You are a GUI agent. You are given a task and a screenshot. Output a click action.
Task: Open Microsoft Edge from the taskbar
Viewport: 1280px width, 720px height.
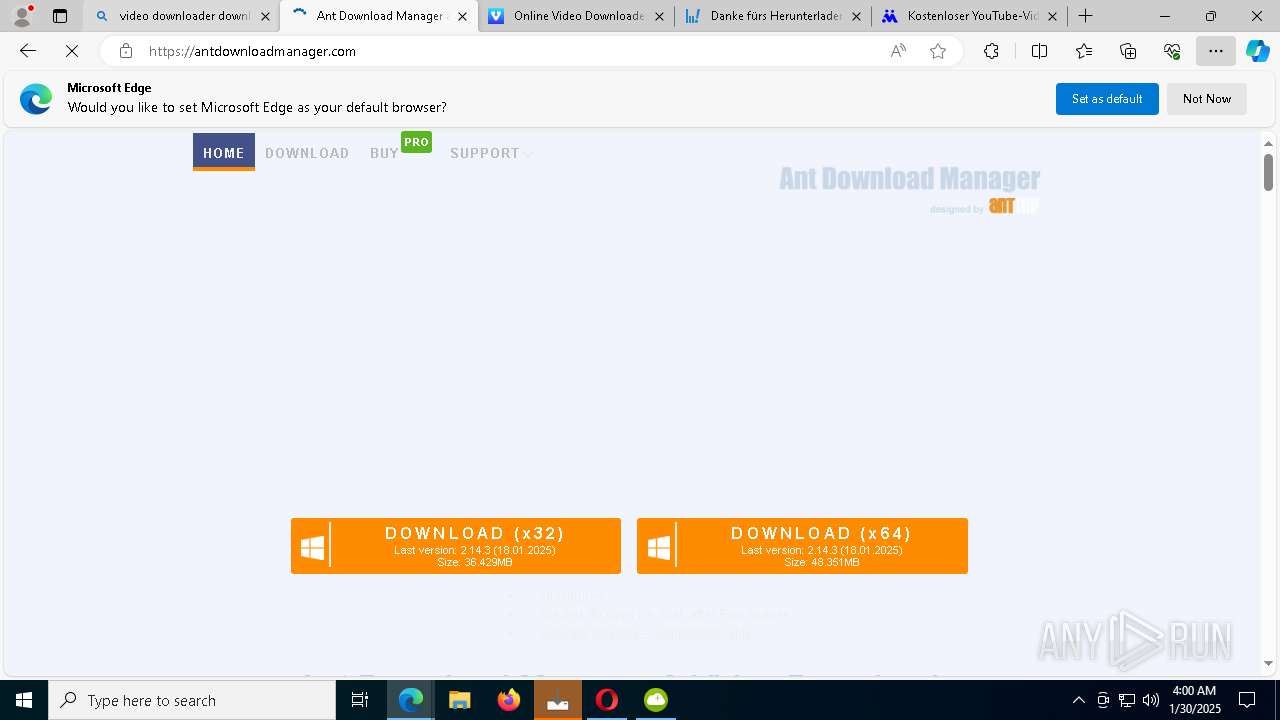[x=411, y=700]
